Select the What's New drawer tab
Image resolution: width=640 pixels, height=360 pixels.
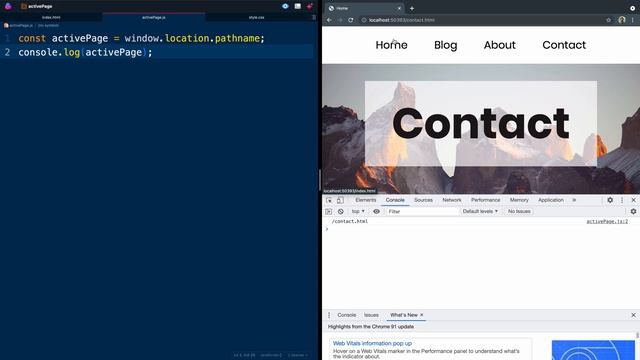click(404, 315)
